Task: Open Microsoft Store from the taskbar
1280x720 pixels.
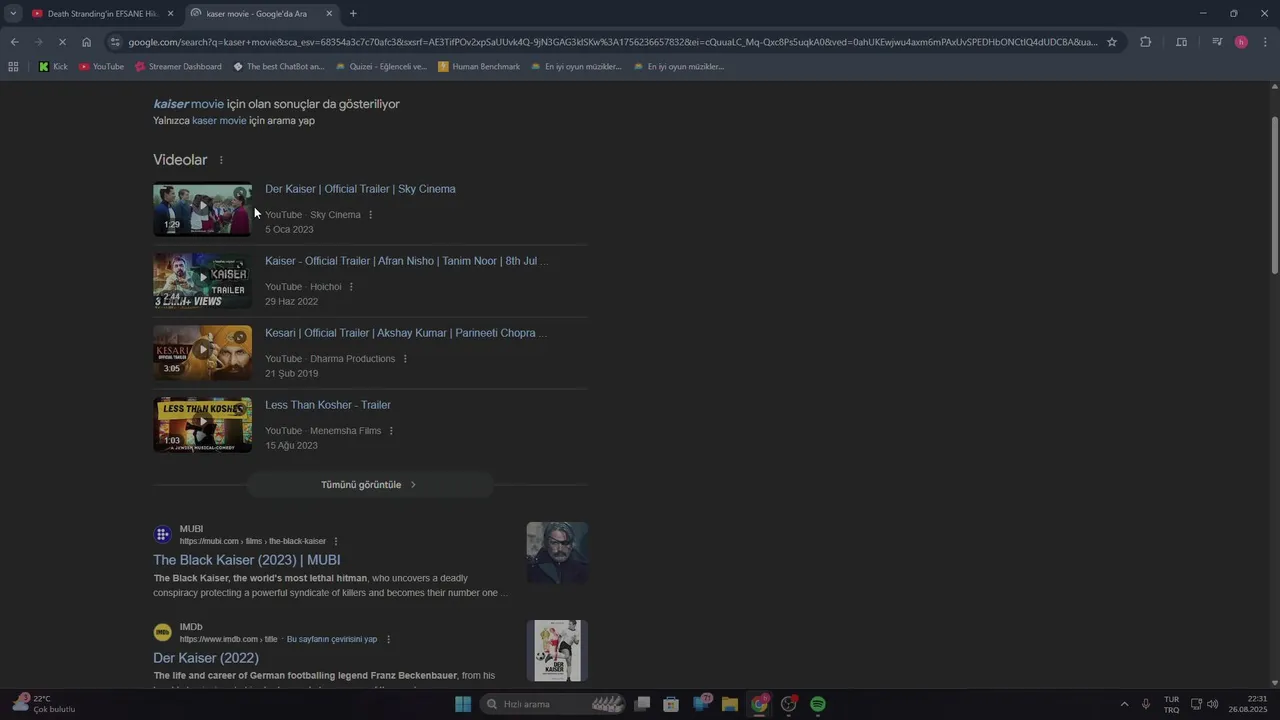Action: (x=671, y=704)
